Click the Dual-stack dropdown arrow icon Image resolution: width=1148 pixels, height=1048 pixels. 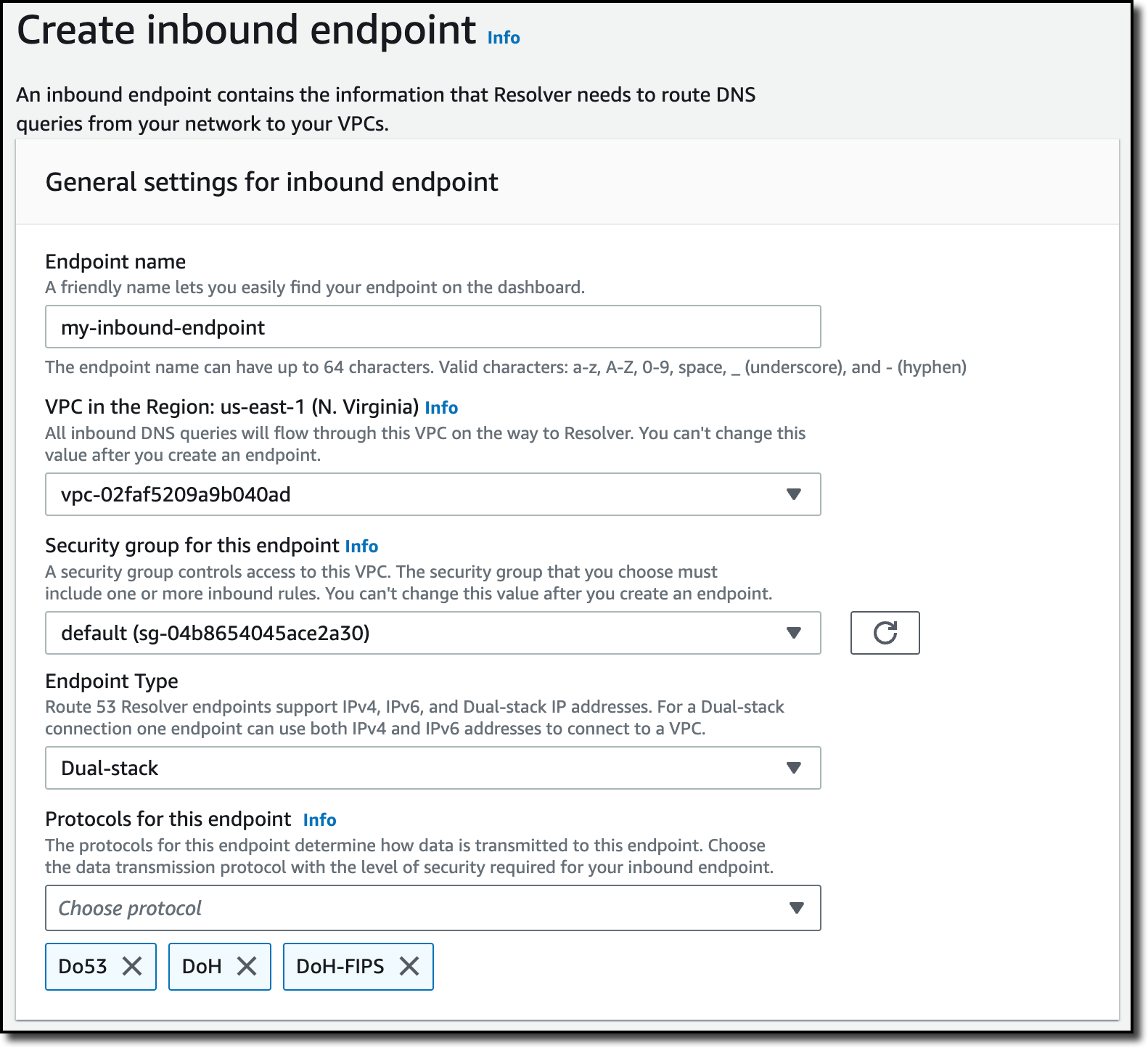pos(794,768)
